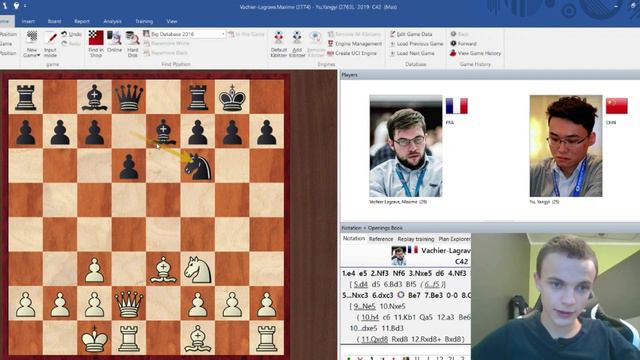Switch to the Plan Explorer tab

pos(454,239)
